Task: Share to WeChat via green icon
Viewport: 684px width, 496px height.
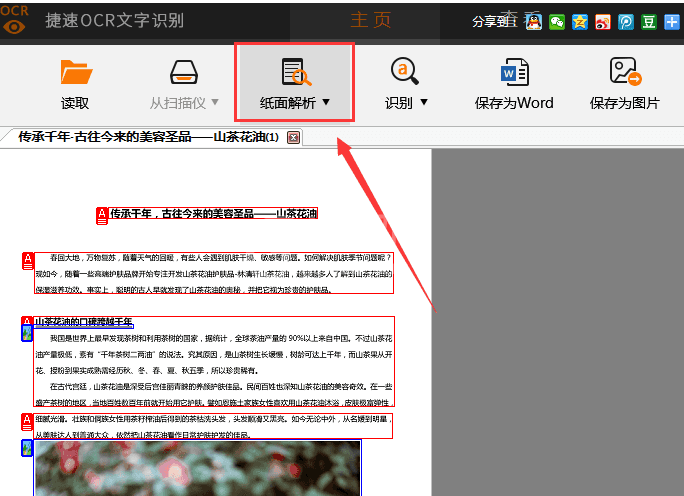Action: pos(557,22)
